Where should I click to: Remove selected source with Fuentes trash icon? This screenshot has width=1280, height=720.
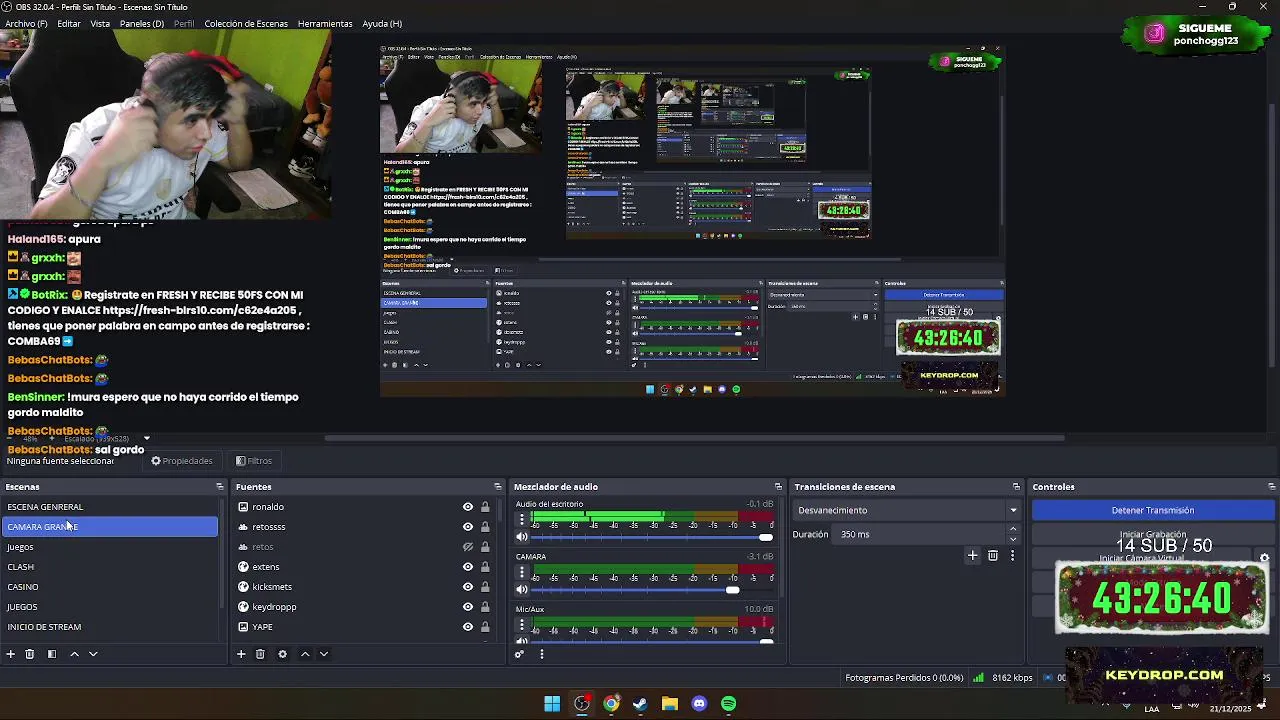[260, 654]
